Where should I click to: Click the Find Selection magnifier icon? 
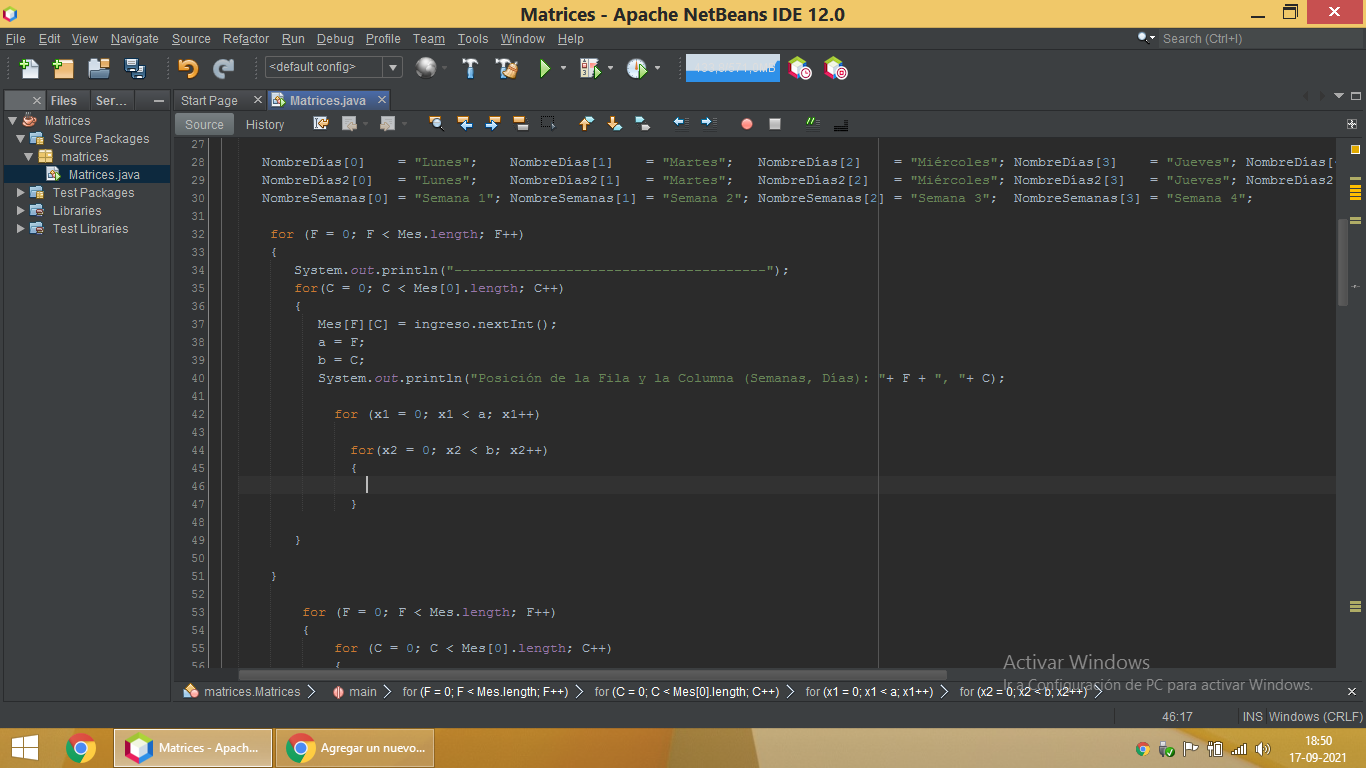coord(436,124)
